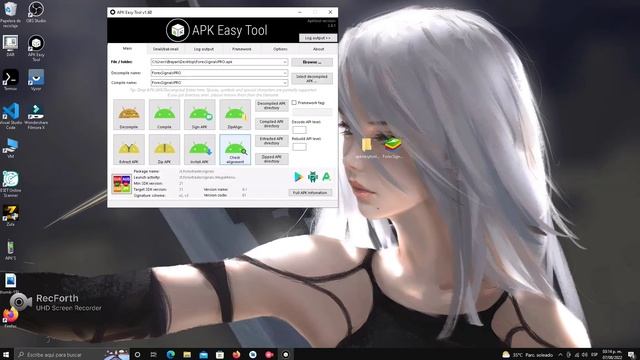640x360 pixels.
Task: Select the BlueStacks ForexSign file on the desktop
Action: pyautogui.click(x=393, y=147)
